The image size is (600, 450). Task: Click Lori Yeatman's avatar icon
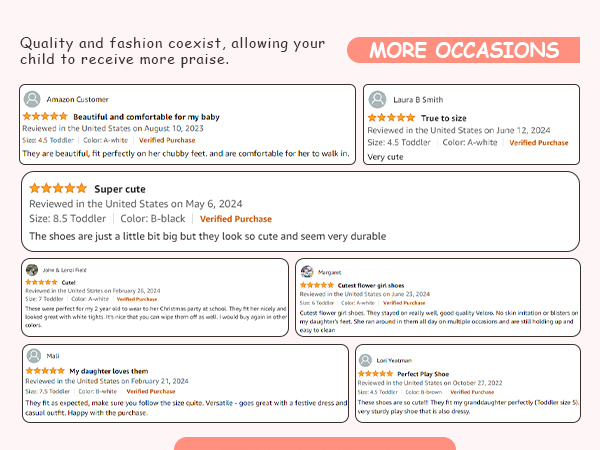pyautogui.click(x=365, y=360)
